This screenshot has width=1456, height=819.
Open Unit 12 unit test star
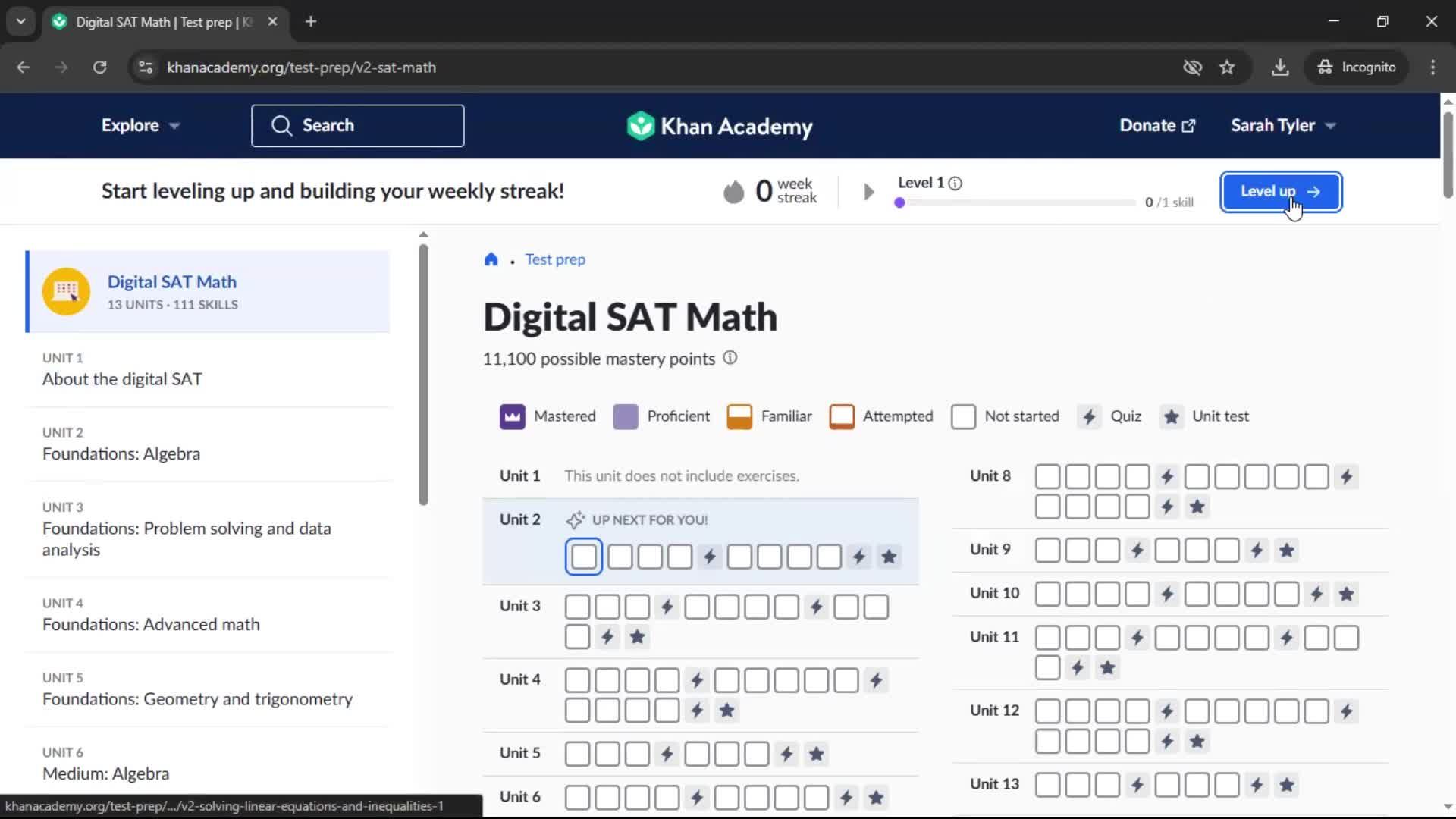pos(1197,741)
